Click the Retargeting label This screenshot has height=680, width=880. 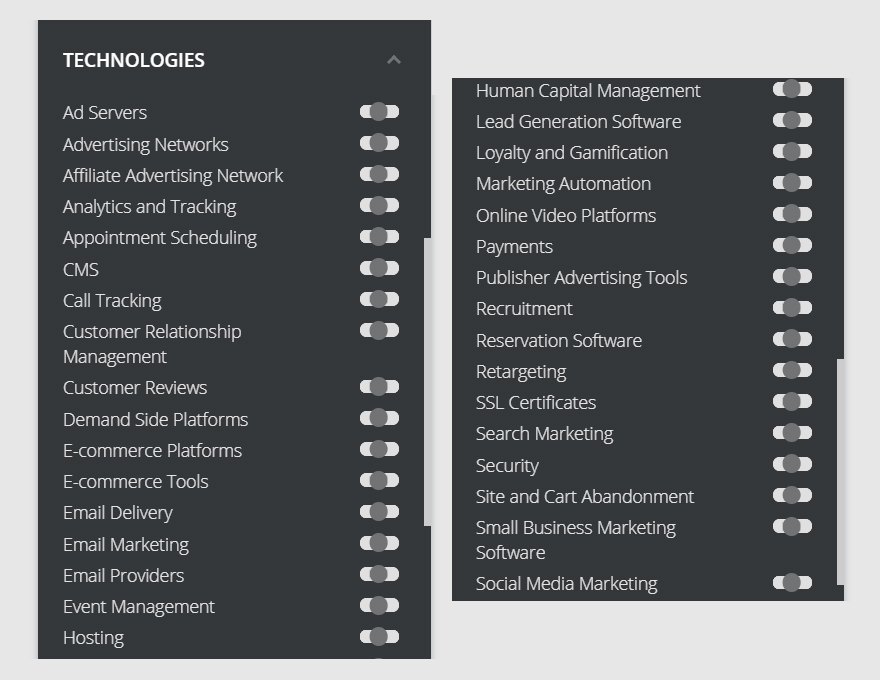point(521,372)
